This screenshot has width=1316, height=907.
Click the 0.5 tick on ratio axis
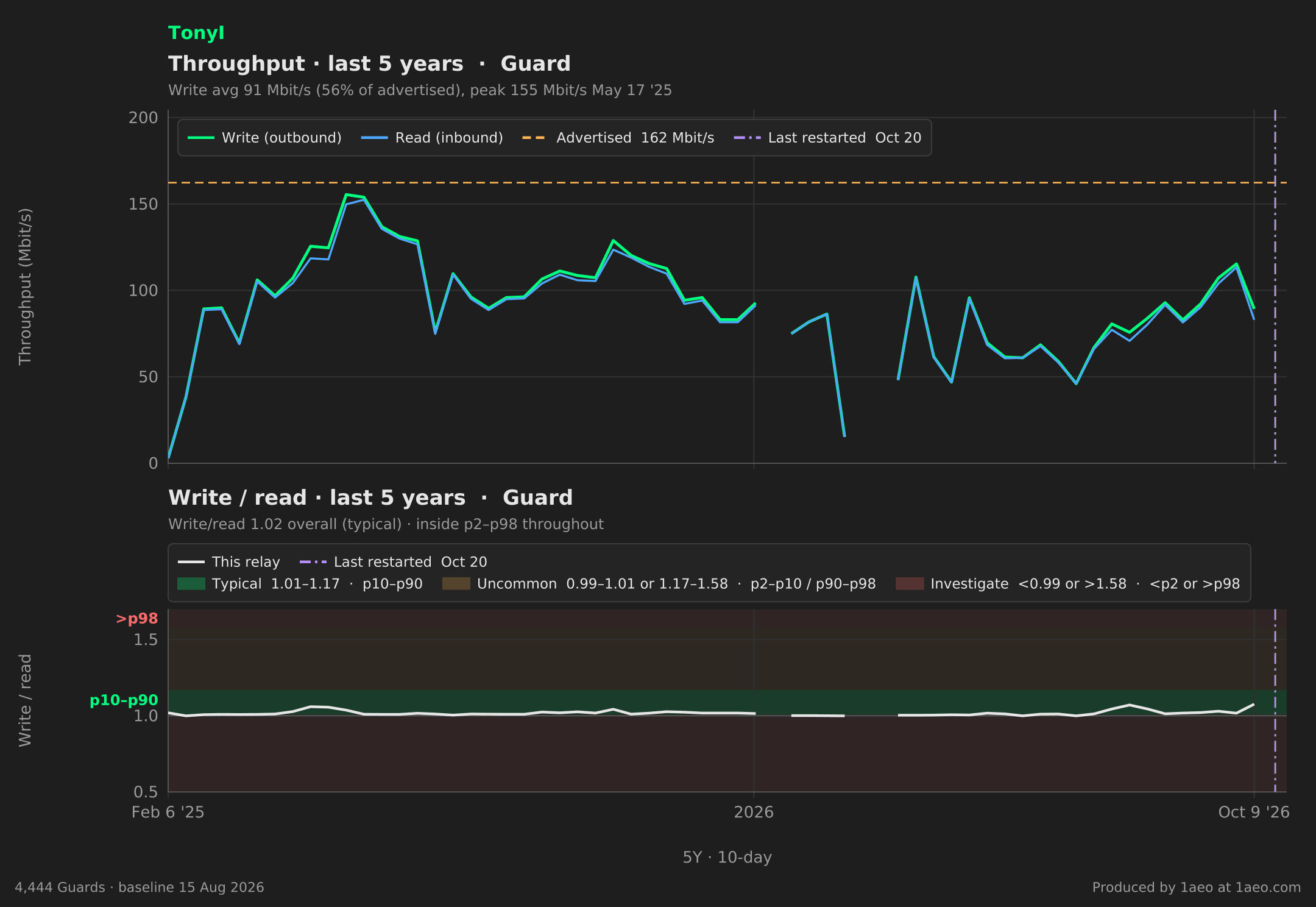[x=146, y=792]
